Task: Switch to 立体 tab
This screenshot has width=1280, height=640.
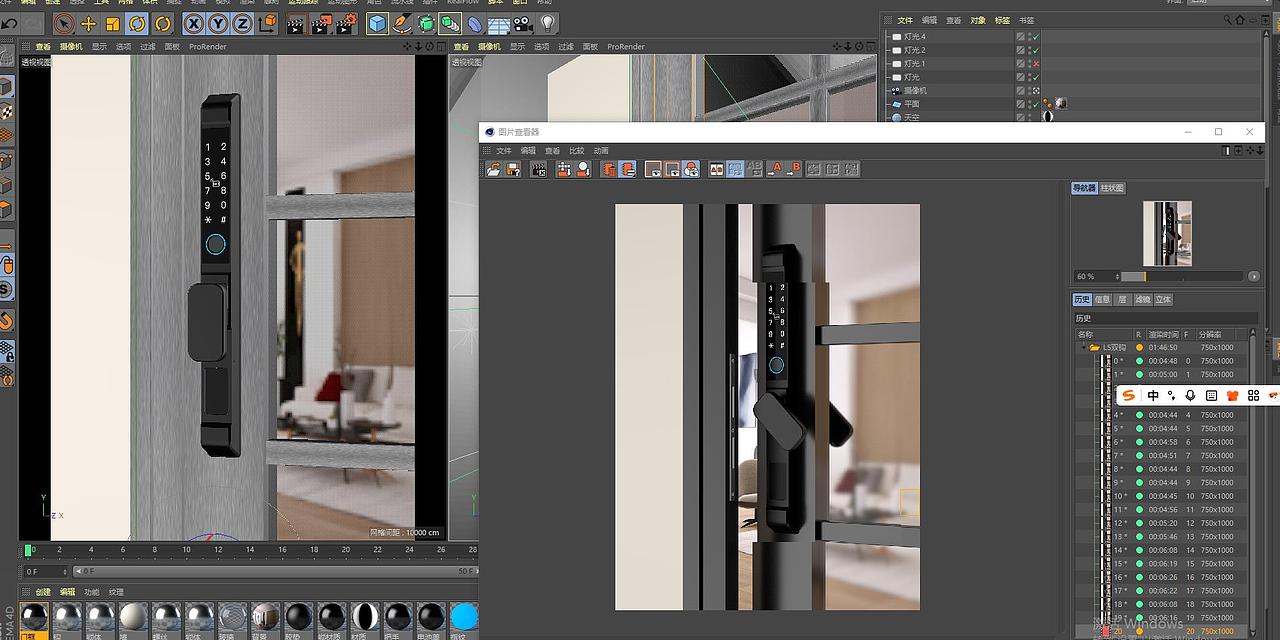Action: point(1163,299)
